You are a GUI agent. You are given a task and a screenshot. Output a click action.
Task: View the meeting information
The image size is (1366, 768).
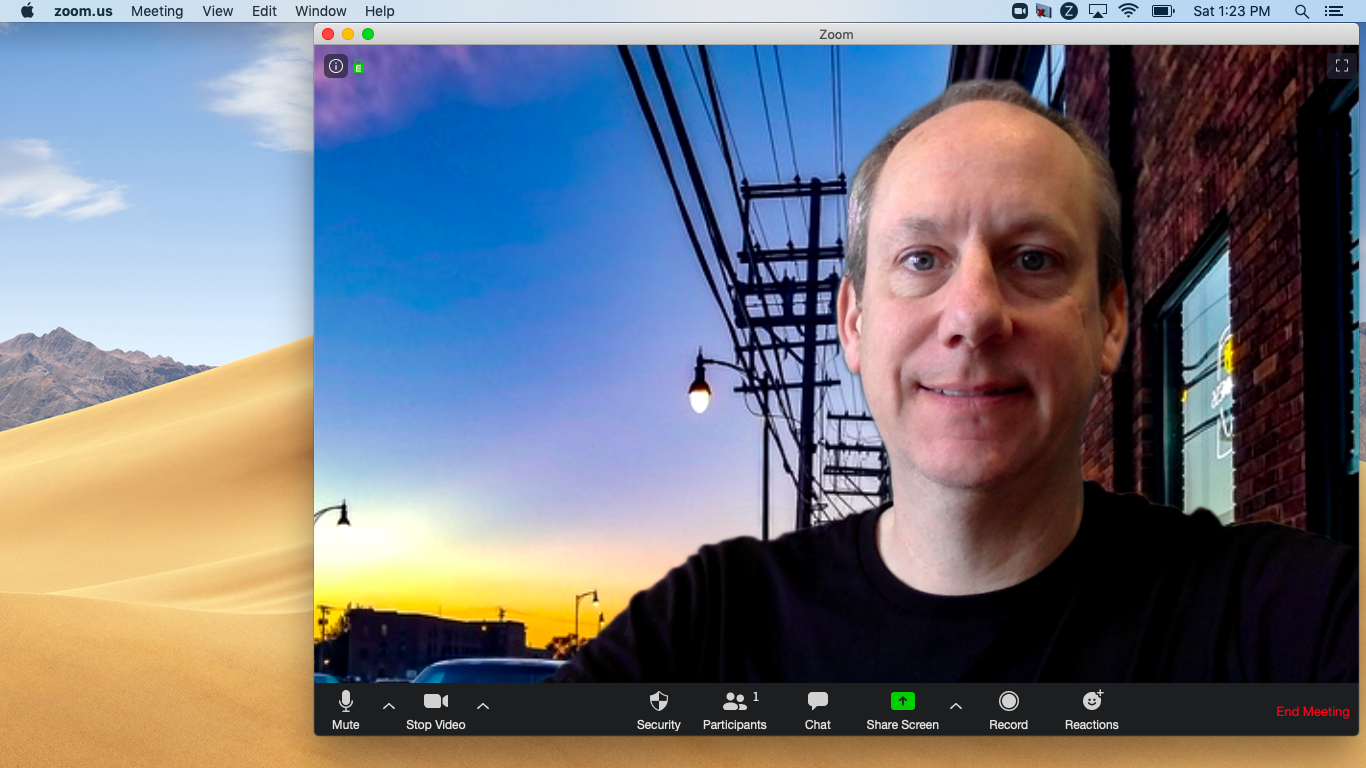click(x=335, y=66)
